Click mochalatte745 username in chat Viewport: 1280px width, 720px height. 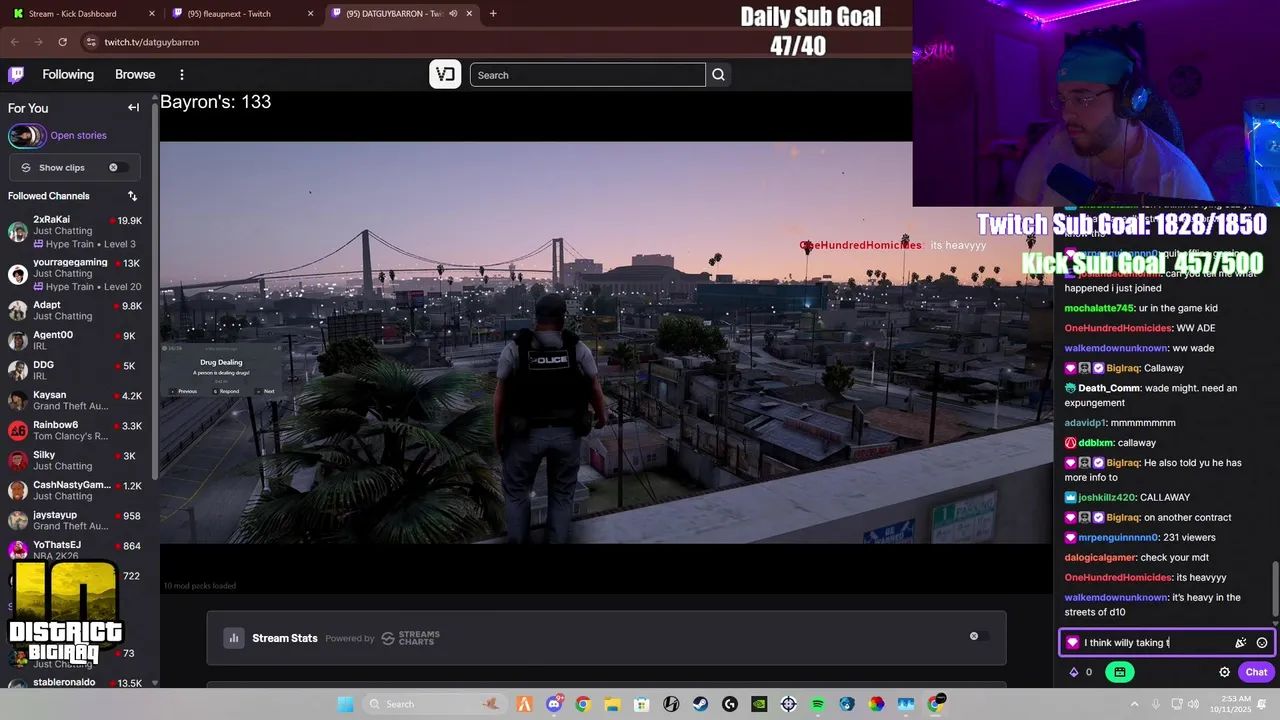pos(1099,308)
